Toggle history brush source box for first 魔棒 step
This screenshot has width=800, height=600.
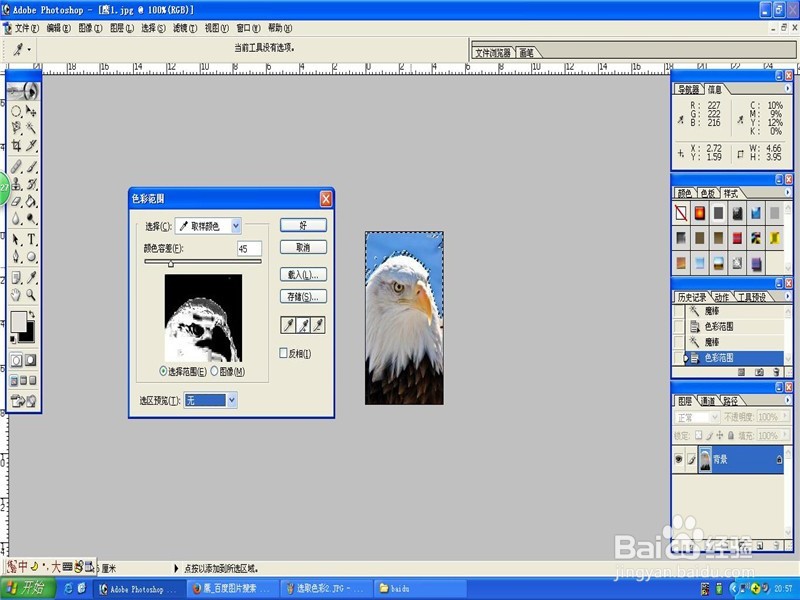tap(679, 311)
